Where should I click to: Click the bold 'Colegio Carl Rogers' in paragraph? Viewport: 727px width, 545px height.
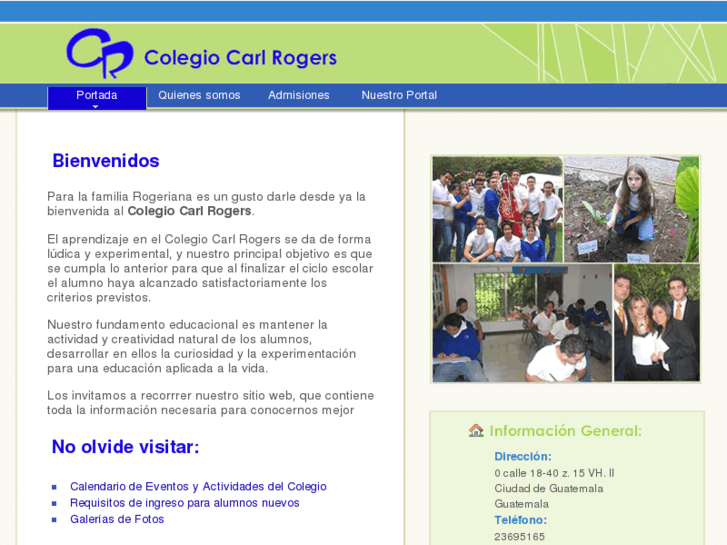pos(189,211)
